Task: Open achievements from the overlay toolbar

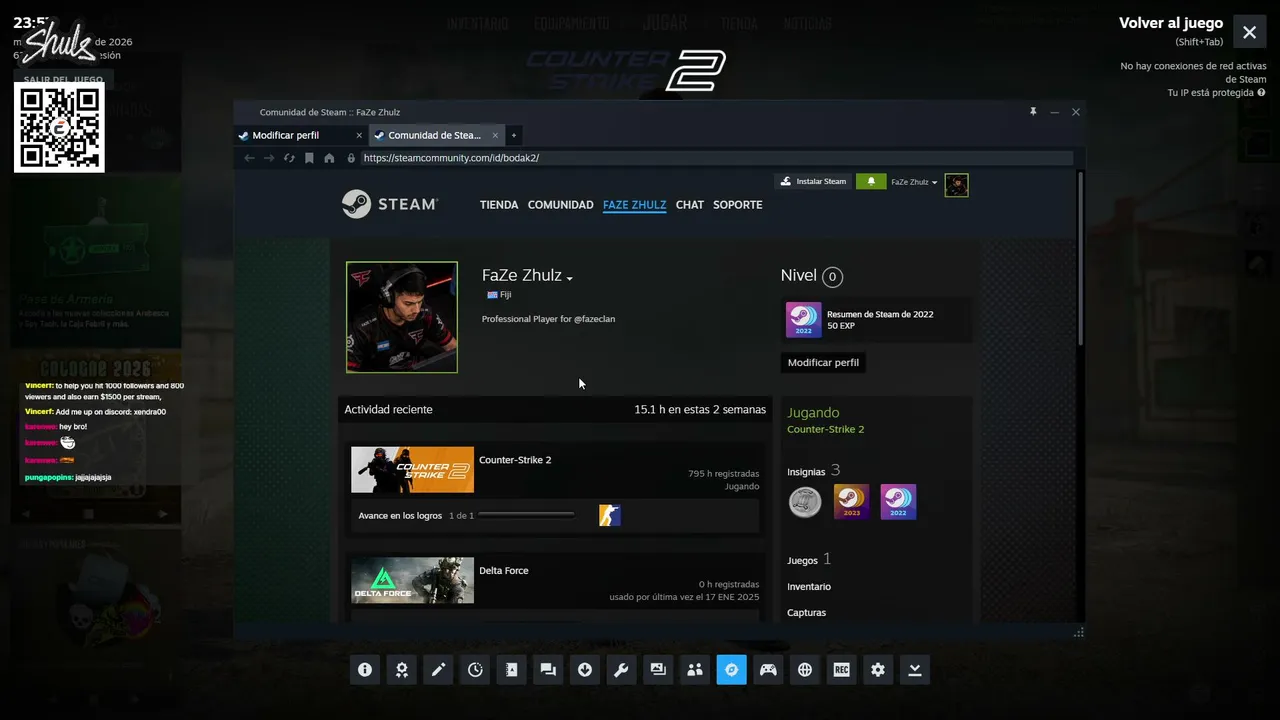Action: click(401, 670)
